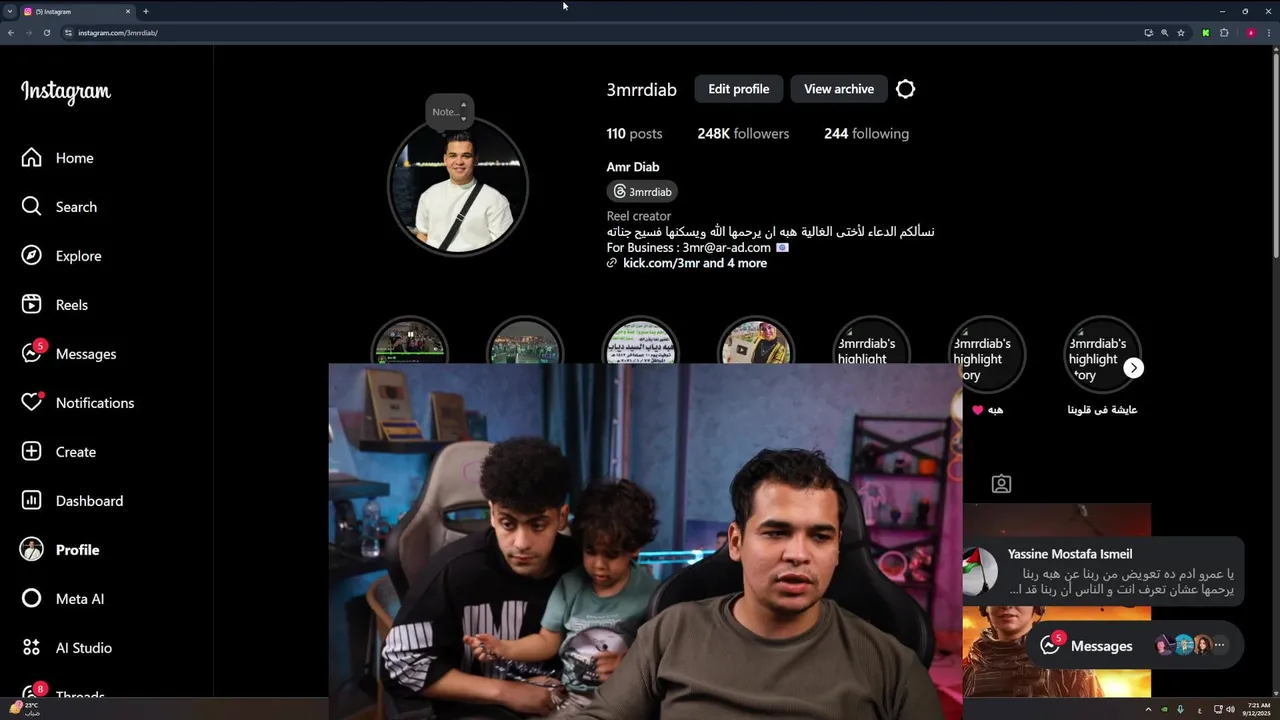Click Create in the sidebar

(59, 452)
